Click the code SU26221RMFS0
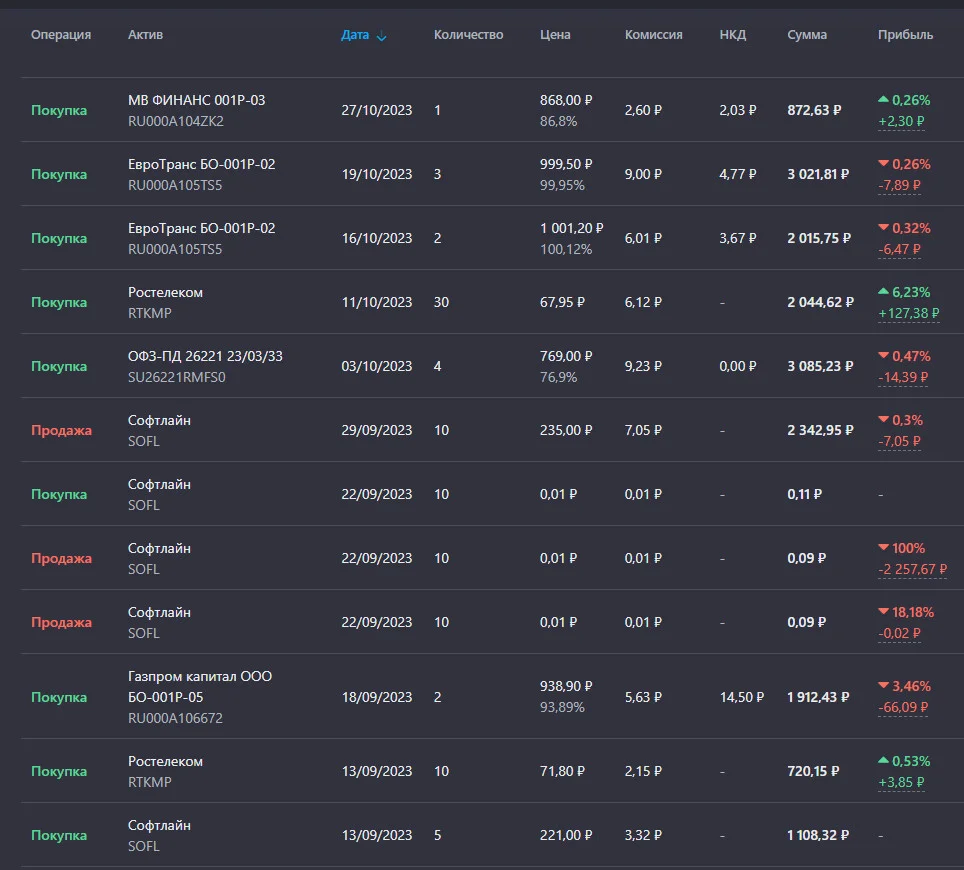Screen dimensions: 964x870 coord(176,377)
